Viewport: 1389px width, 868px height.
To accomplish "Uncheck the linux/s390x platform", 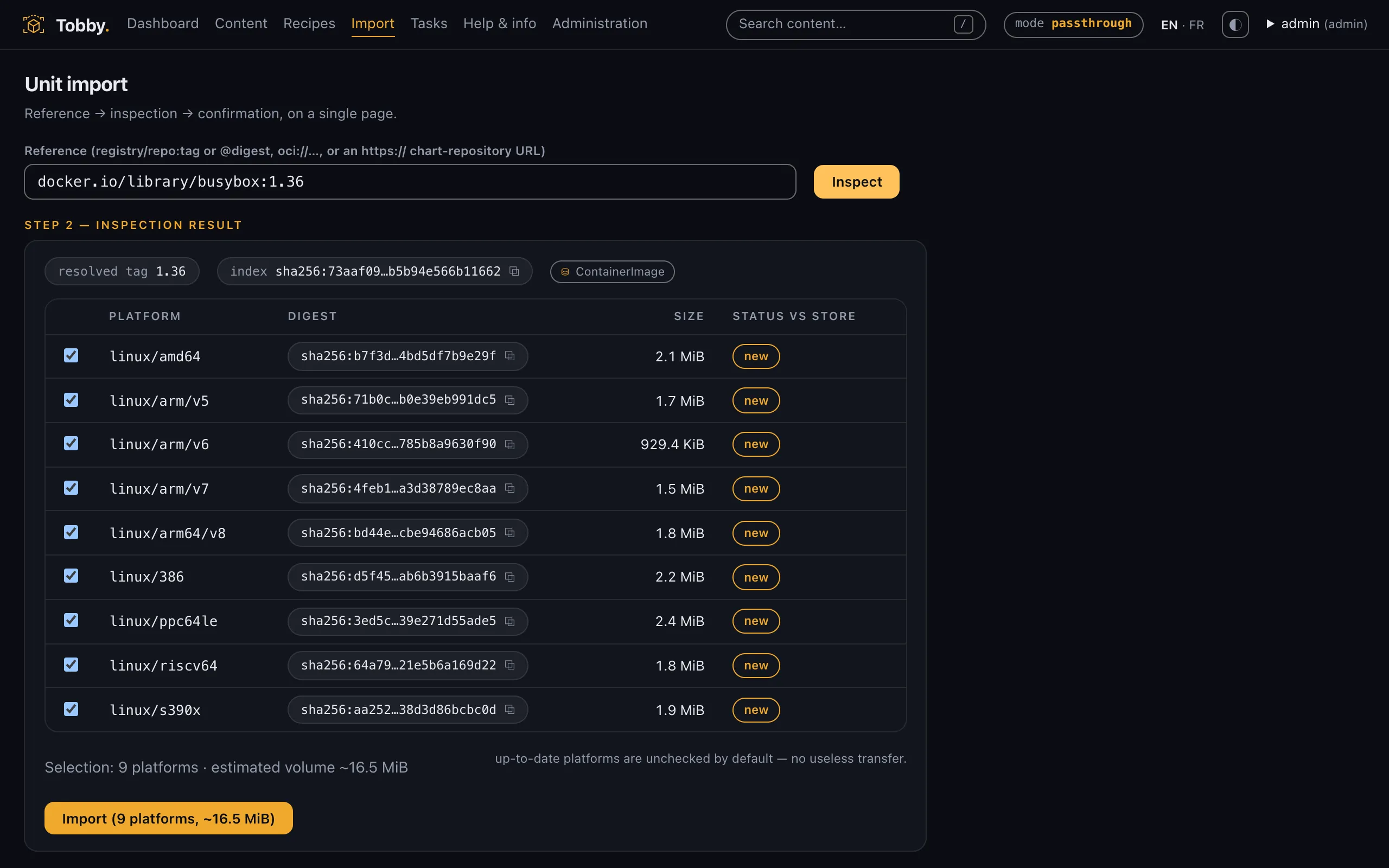I will tap(71, 709).
